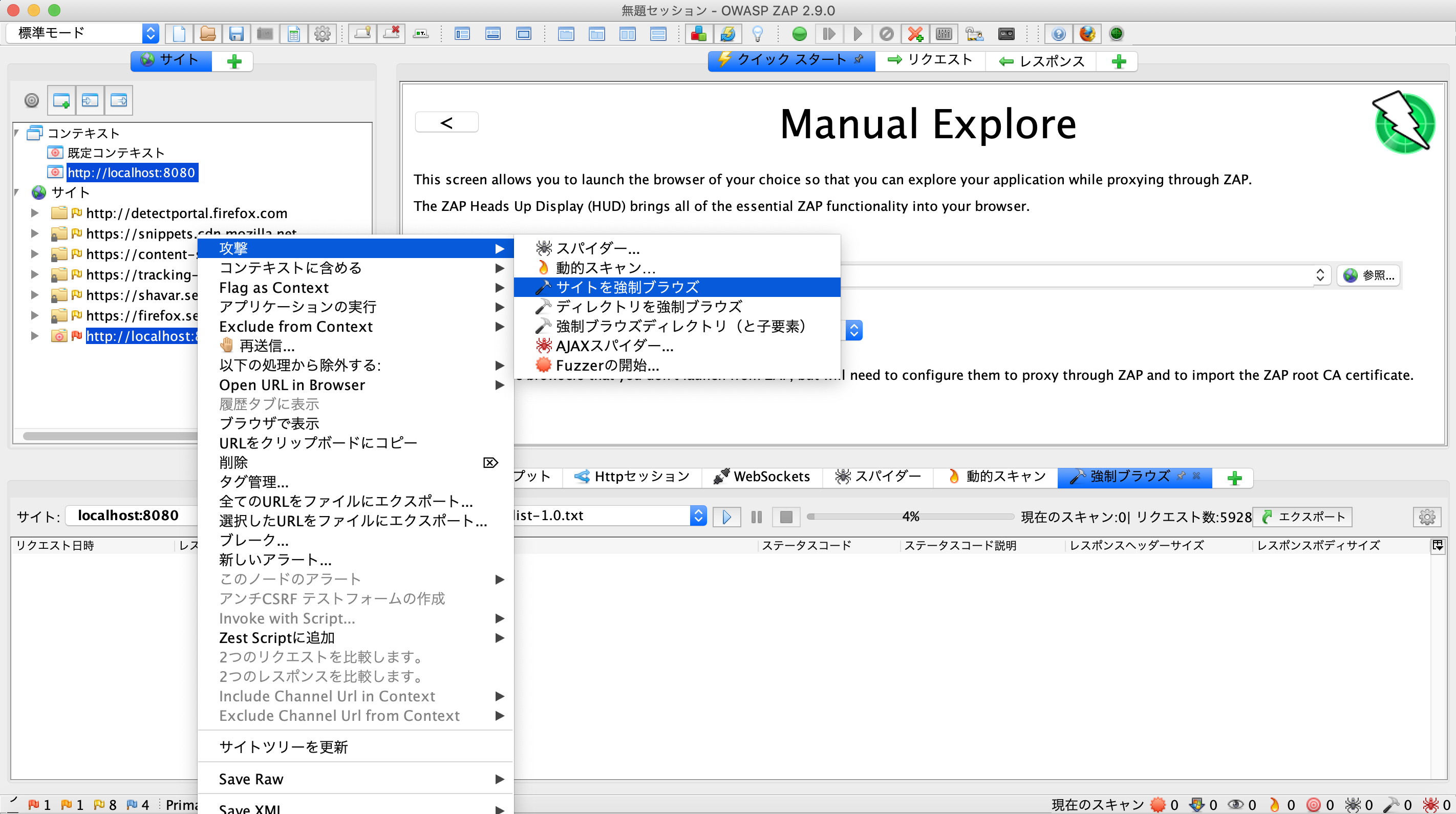Click the Open Session folder icon
1456x814 pixels.
pos(208,34)
